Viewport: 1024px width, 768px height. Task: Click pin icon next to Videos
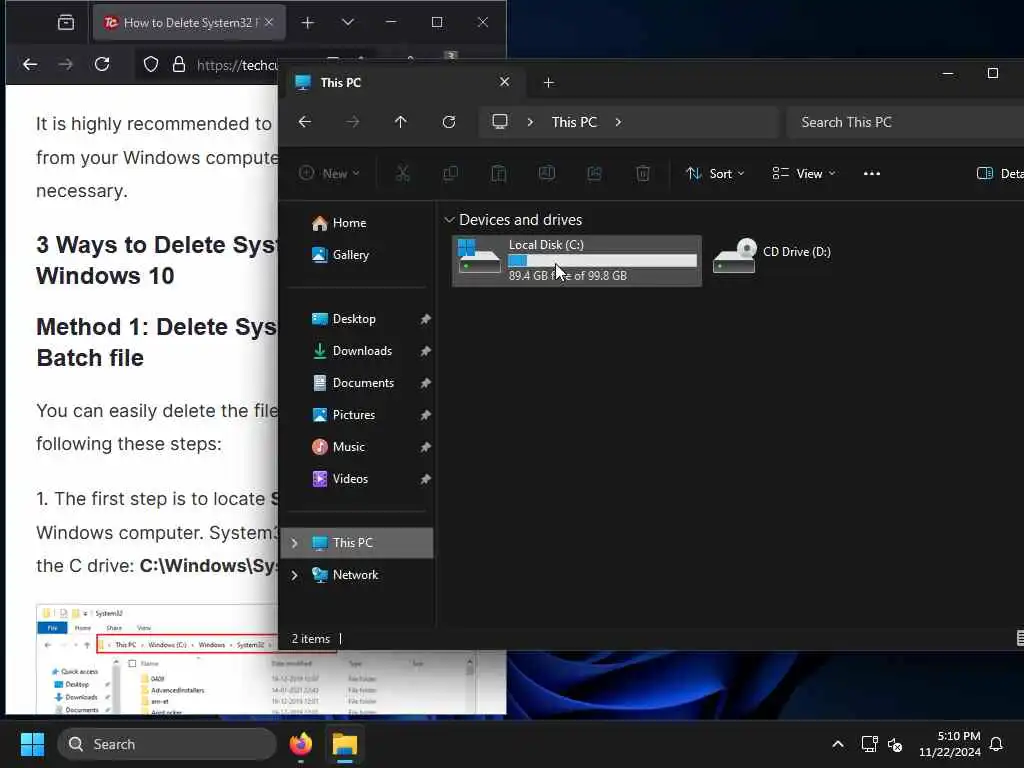(x=425, y=479)
